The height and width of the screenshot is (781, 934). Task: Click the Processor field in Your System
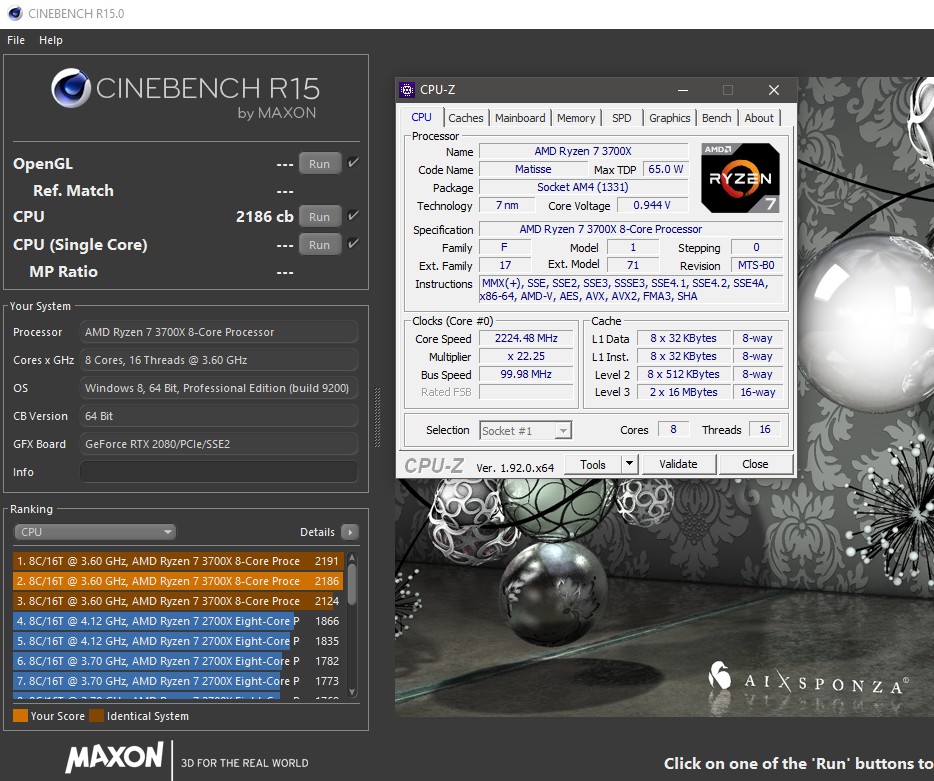tap(219, 332)
